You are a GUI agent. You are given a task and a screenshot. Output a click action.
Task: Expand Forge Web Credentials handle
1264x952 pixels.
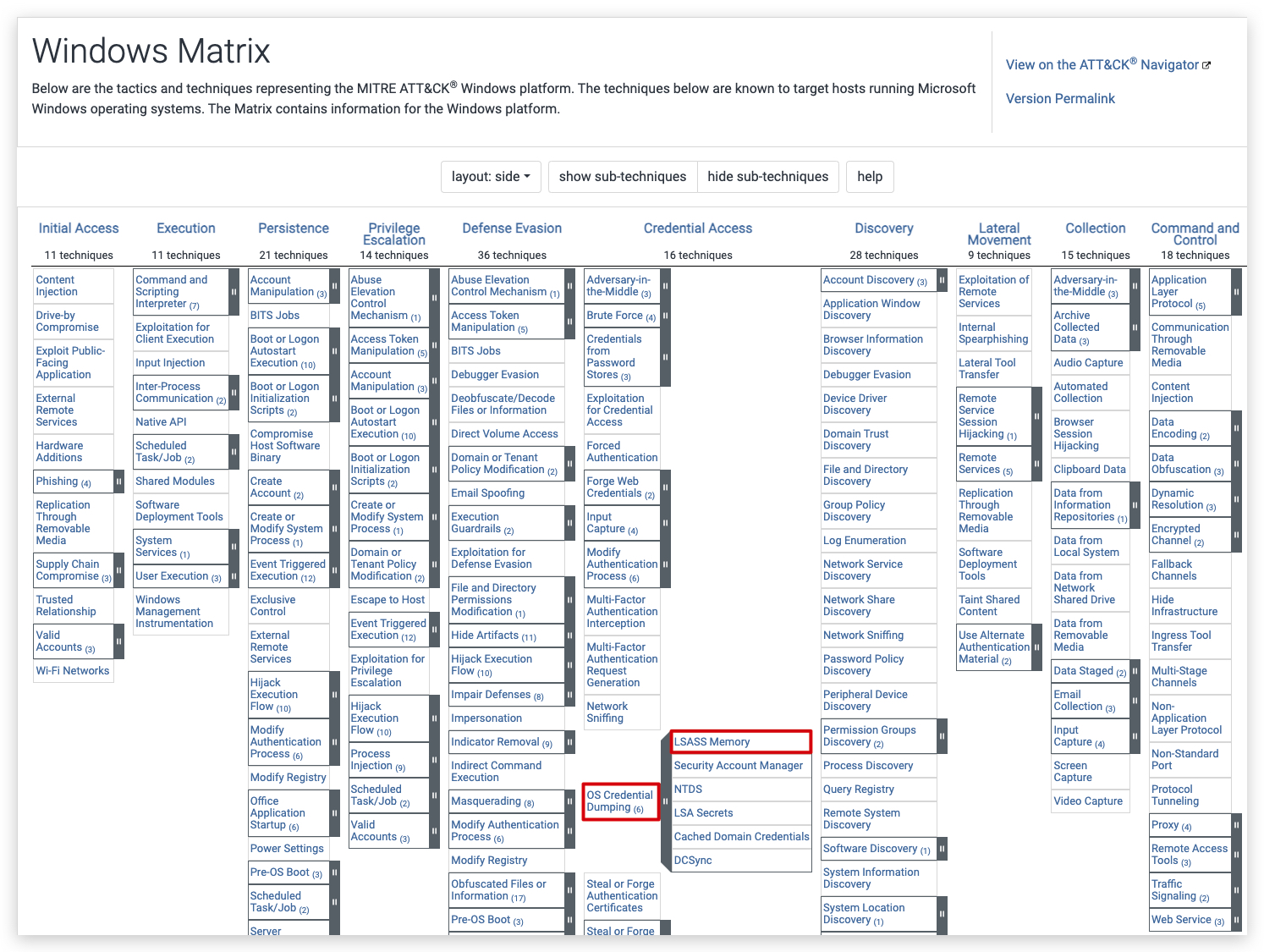tap(665, 487)
